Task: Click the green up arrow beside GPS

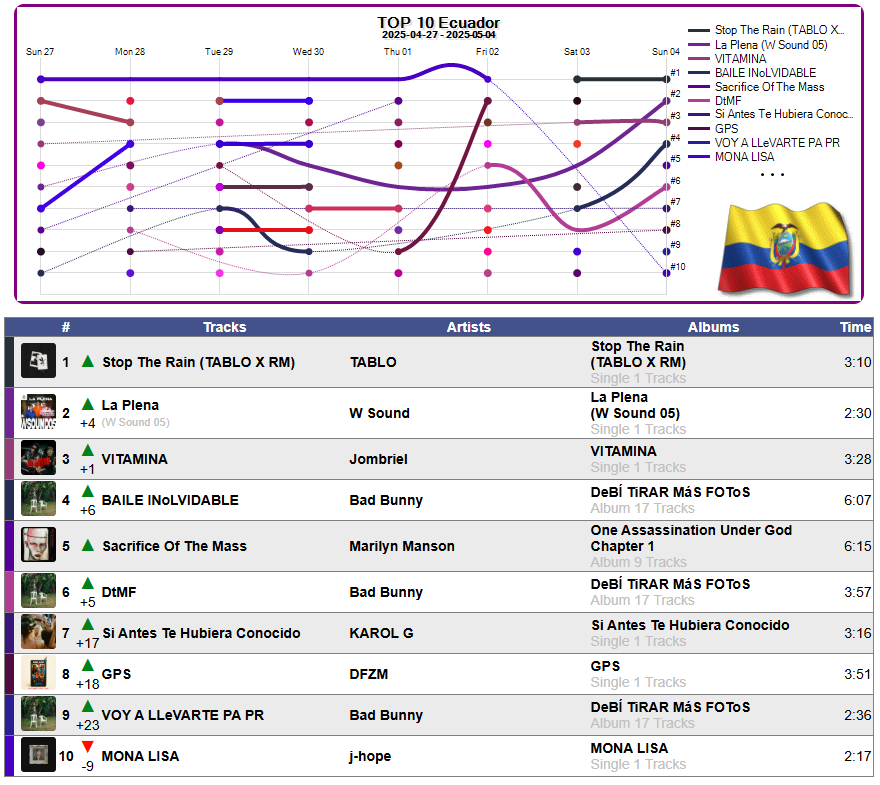Action: [88, 665]
